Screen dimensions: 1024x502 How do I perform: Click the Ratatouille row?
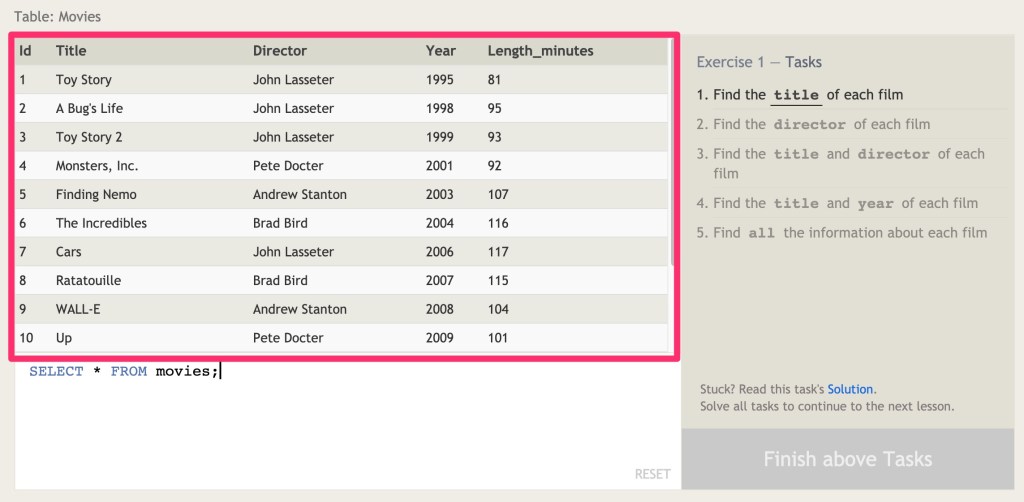click(x=340, y=280)
